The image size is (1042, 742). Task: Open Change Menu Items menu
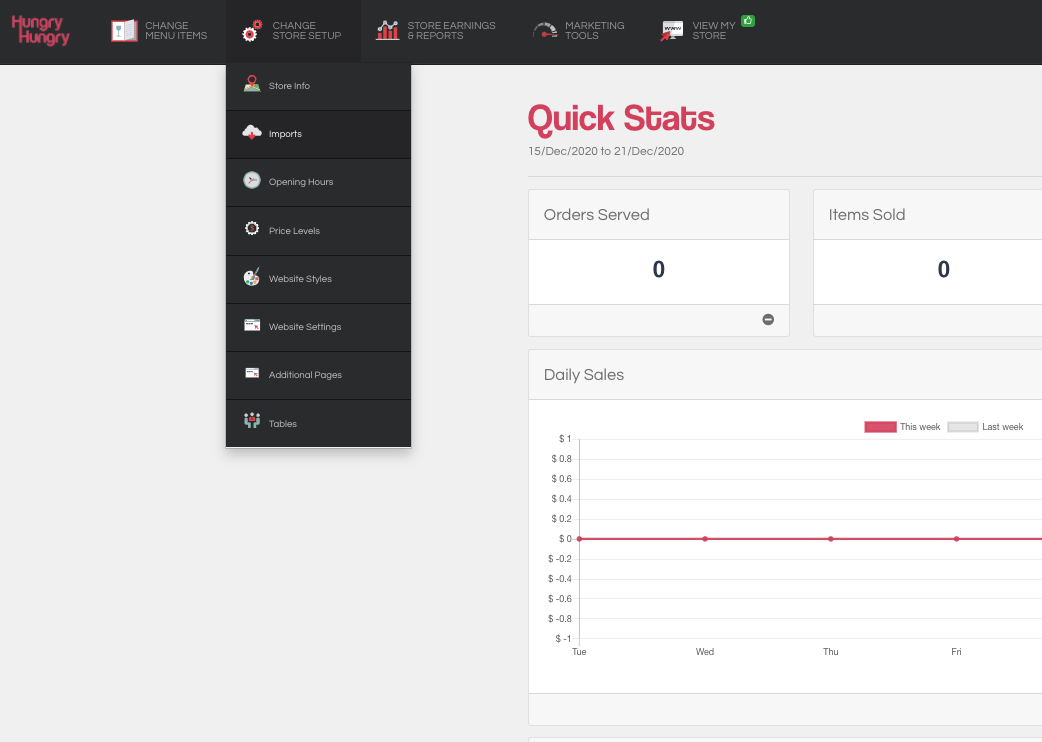click(x=159, y=31)
